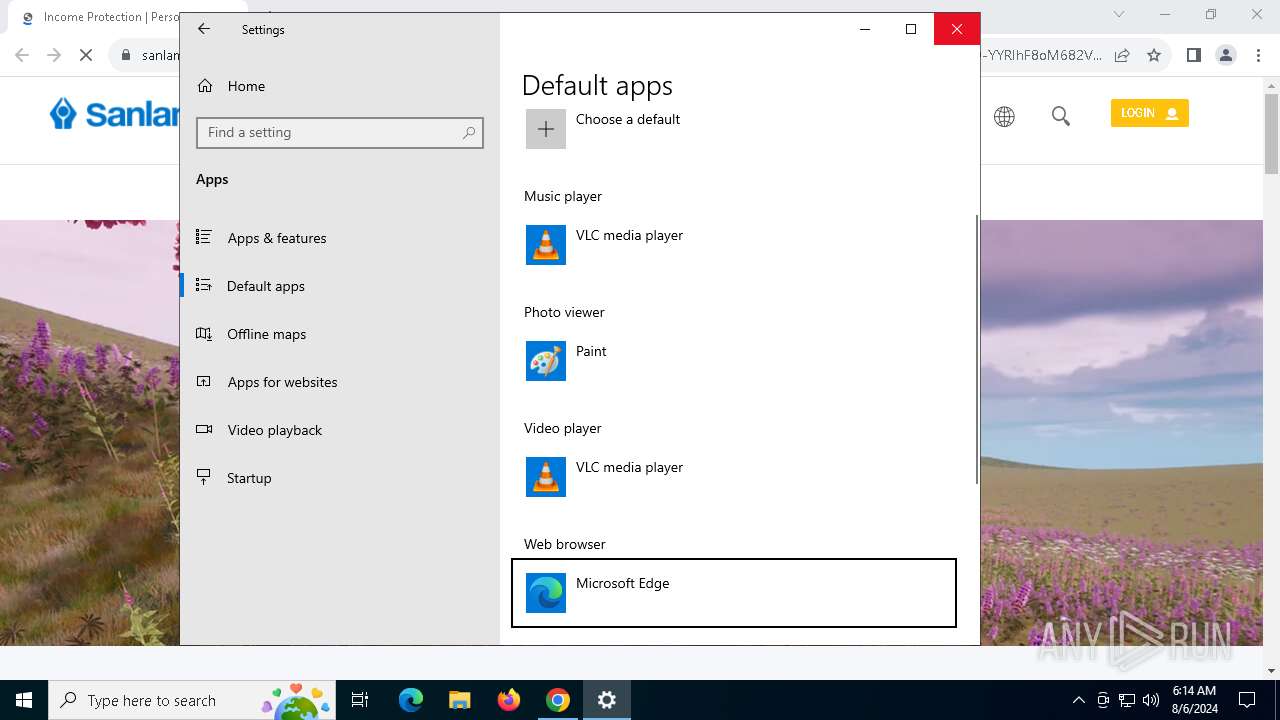Image resolution: width=1280 pixels, height=720 pixels.
Task: Click the Paint palette icon under Photo viewer
Action: 546,361
